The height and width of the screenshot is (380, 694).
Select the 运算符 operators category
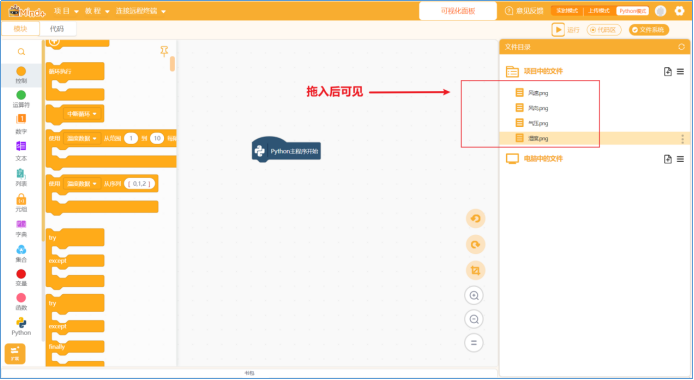coord(21,99)
